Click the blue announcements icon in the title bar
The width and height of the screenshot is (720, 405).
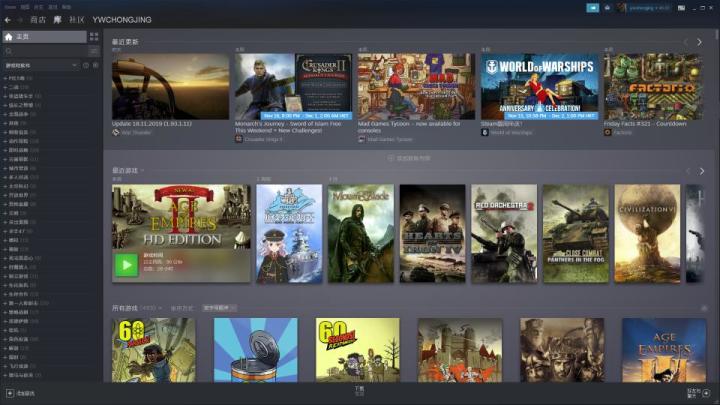[593, 8]
